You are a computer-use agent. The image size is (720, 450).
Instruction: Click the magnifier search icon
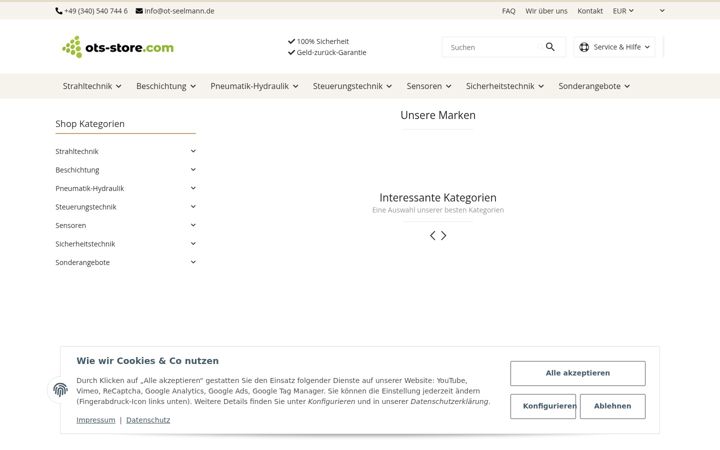[550, 47]
